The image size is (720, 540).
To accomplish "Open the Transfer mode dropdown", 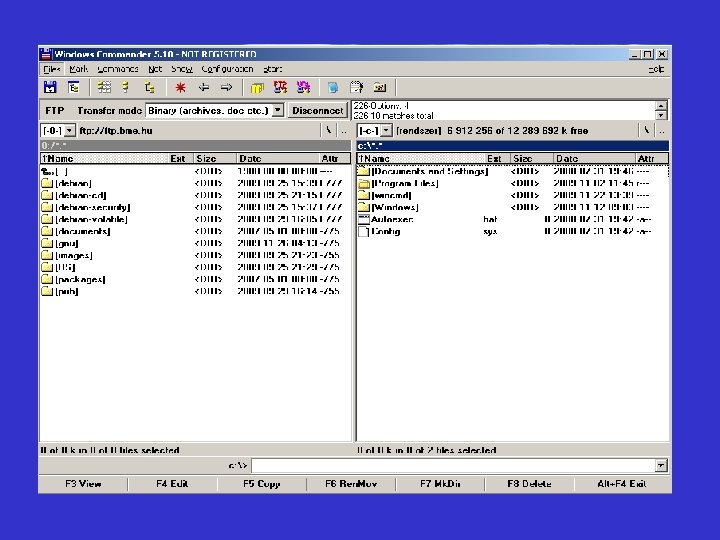I will [x=278, y=110].
